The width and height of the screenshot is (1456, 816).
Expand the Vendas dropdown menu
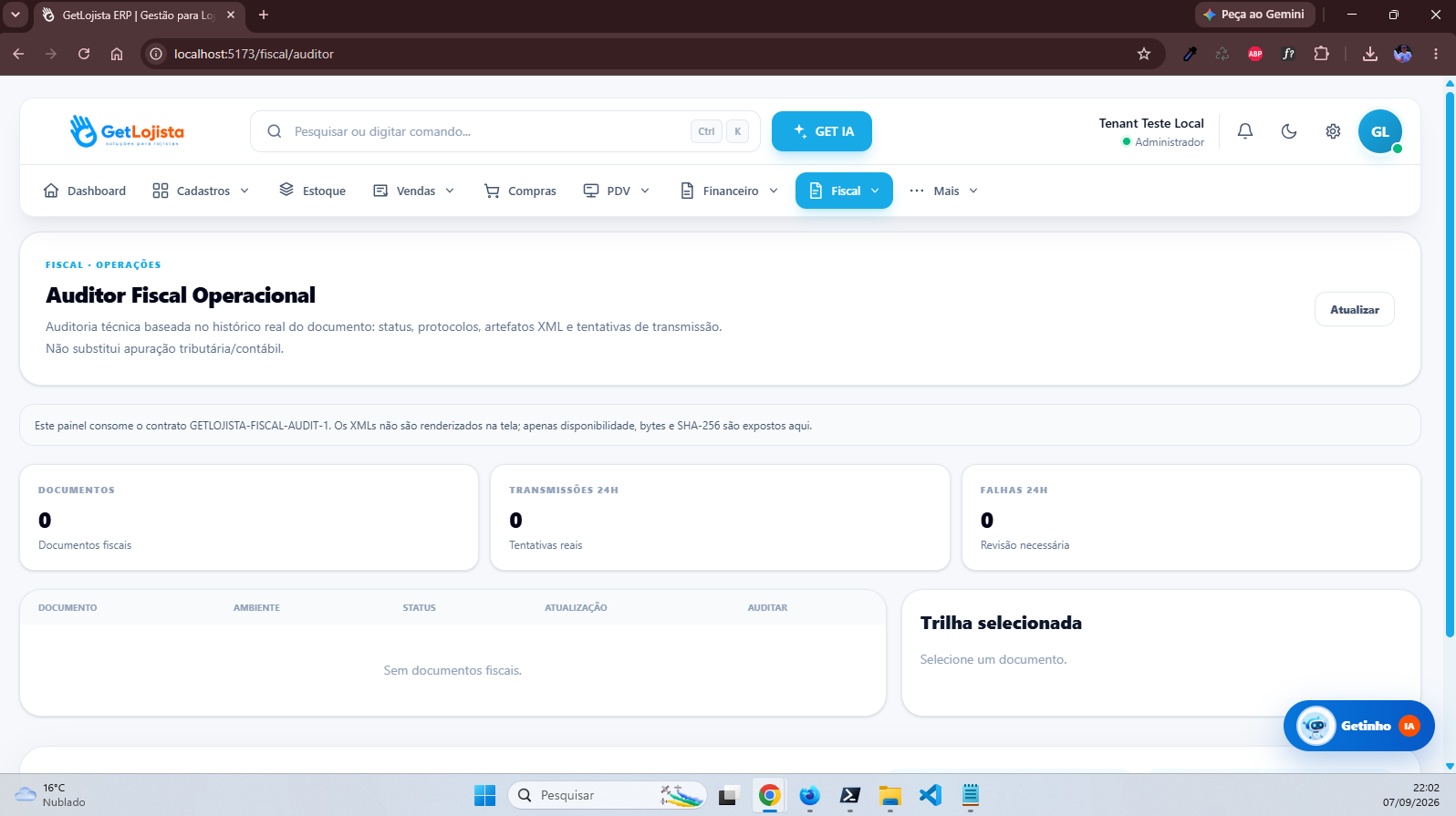tap(413, 191)
